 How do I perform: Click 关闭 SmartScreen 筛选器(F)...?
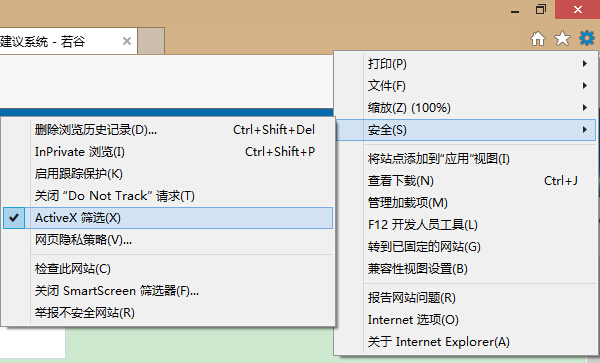[168, 291]
